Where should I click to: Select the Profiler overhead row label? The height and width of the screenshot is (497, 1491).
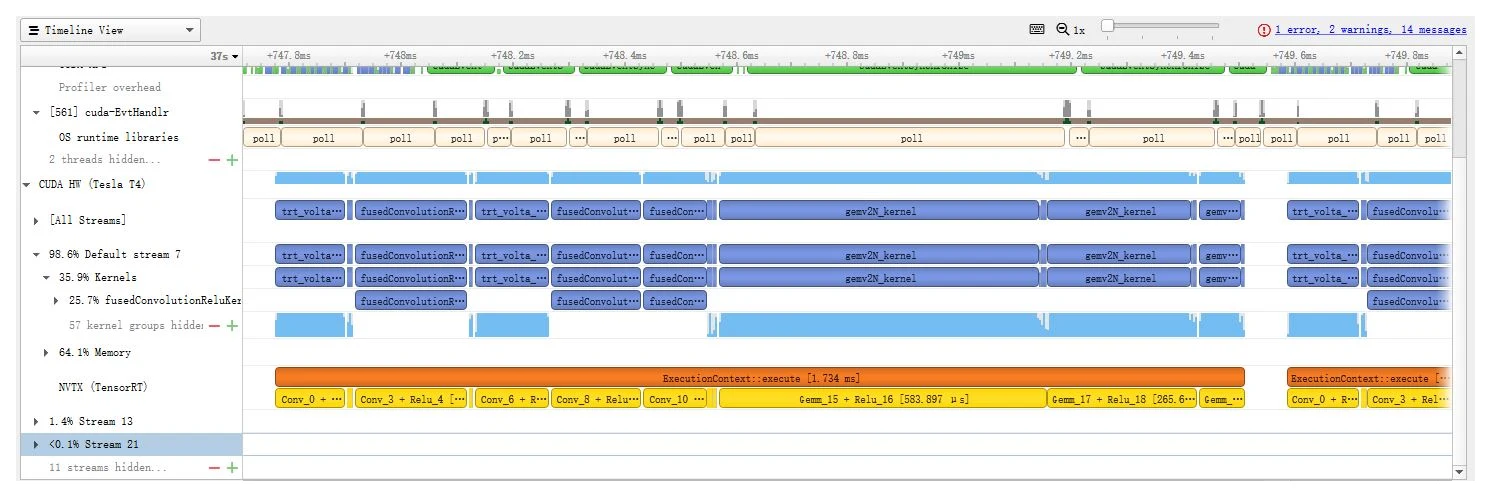[109, 88]
